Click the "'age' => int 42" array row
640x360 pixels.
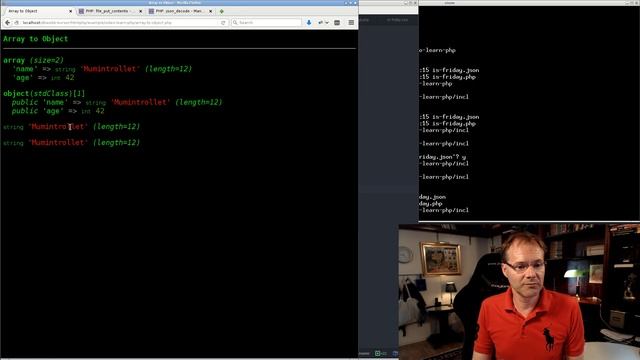43,78
